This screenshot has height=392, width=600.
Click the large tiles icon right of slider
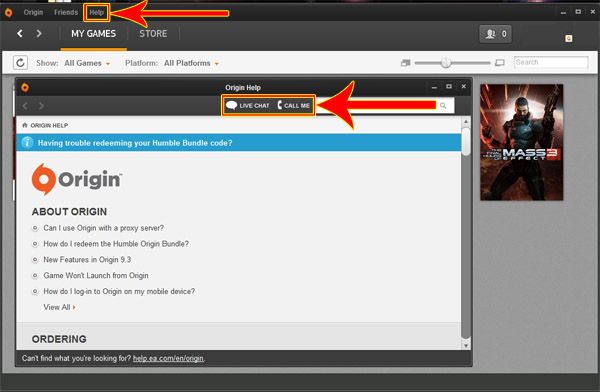click(499, 63)
